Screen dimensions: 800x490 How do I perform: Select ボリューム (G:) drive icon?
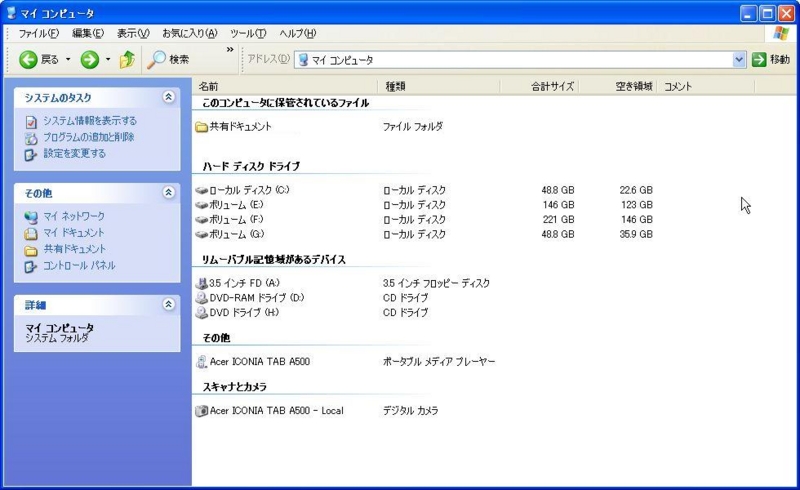[x=202, y=235]
